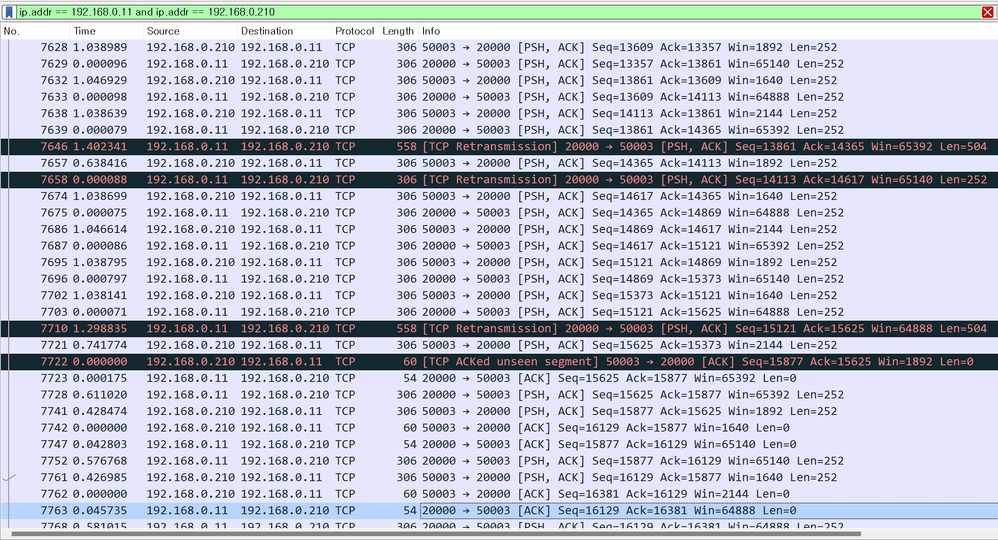Screen dimensions: 998x540
Task: Select packet number 7696
Action: point(499,279)
